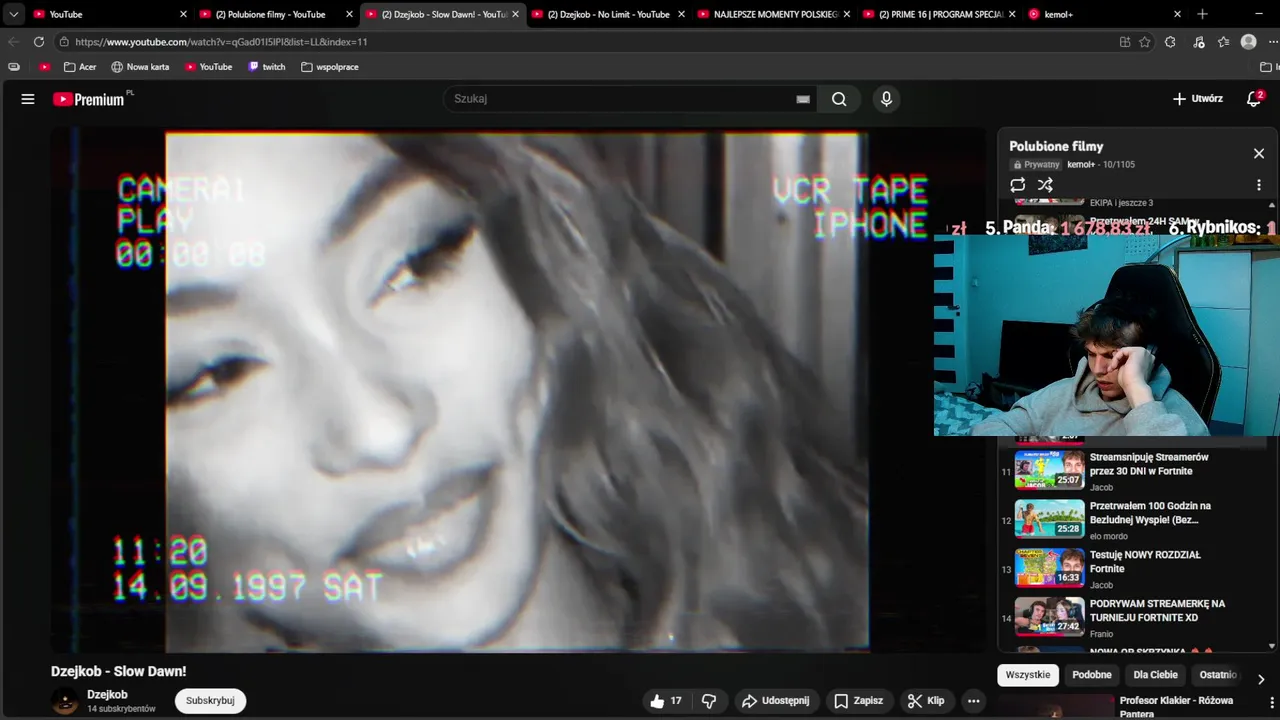Open the Dzejkob channel avatar
The height and width of the screenshot is (720, 1280).
(x=65, y=701)
